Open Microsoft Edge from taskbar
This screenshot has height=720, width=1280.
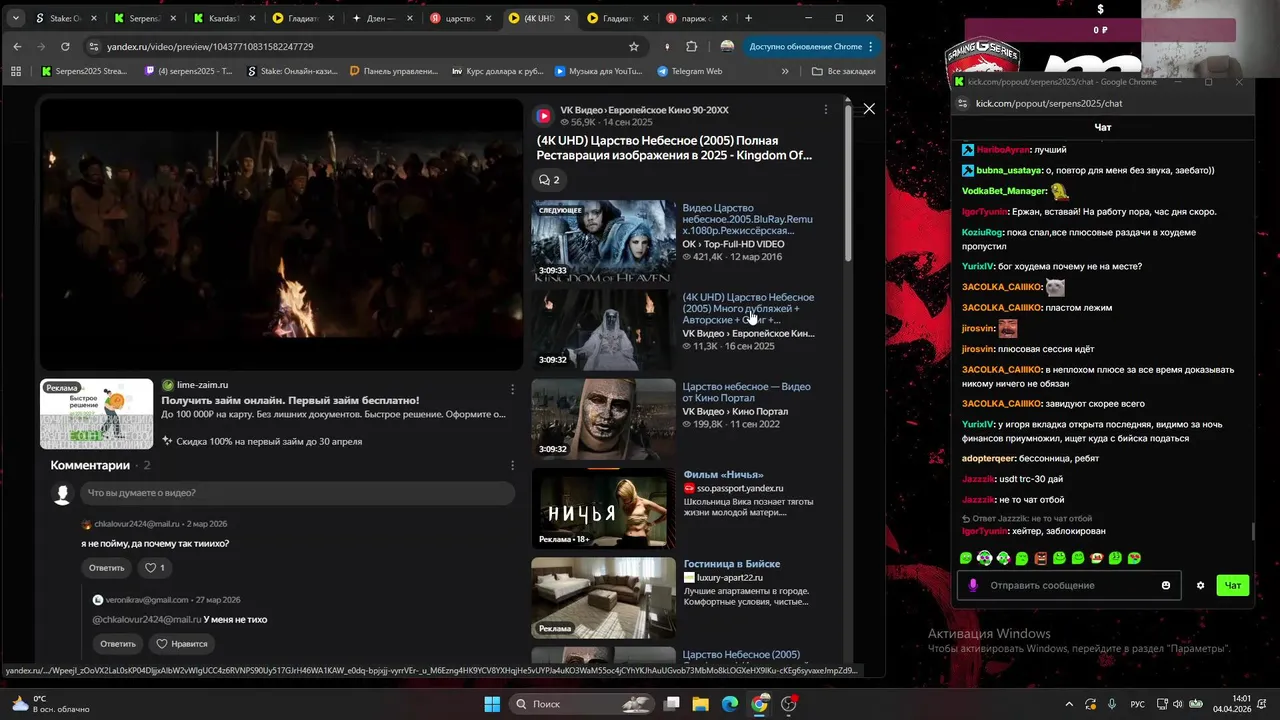click(x=730, y=704)
